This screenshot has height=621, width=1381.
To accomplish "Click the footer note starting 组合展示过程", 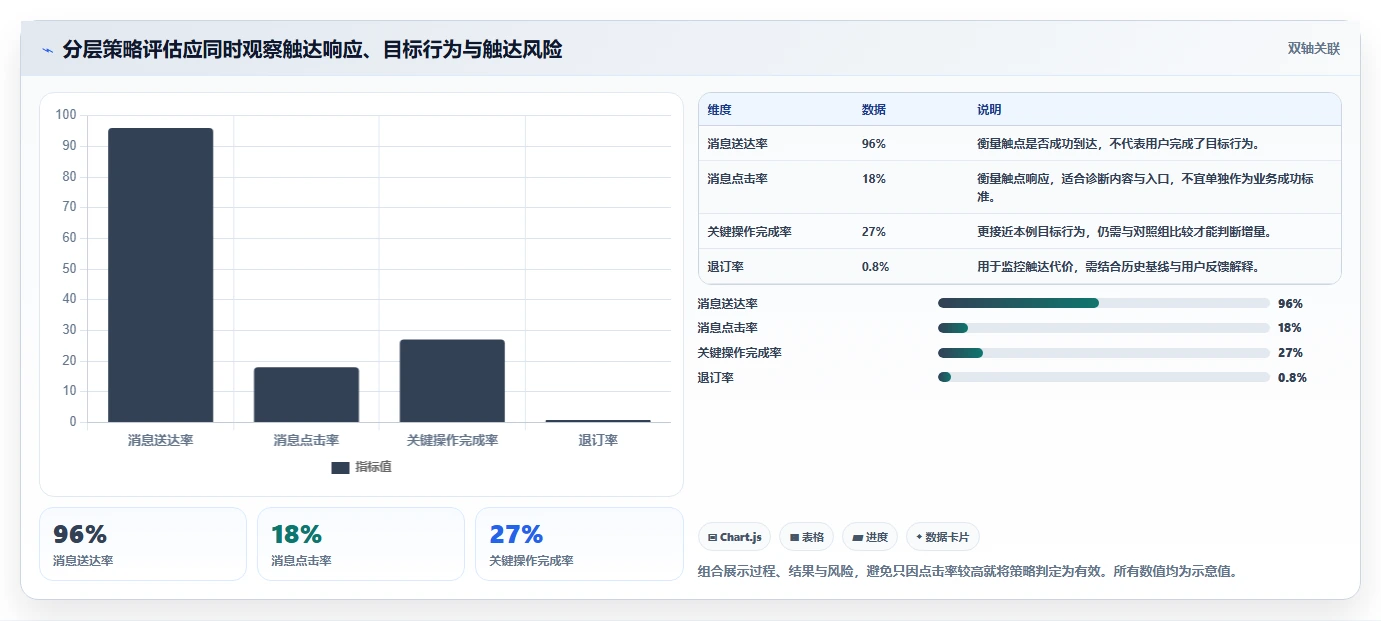I will tap(967, 572).
